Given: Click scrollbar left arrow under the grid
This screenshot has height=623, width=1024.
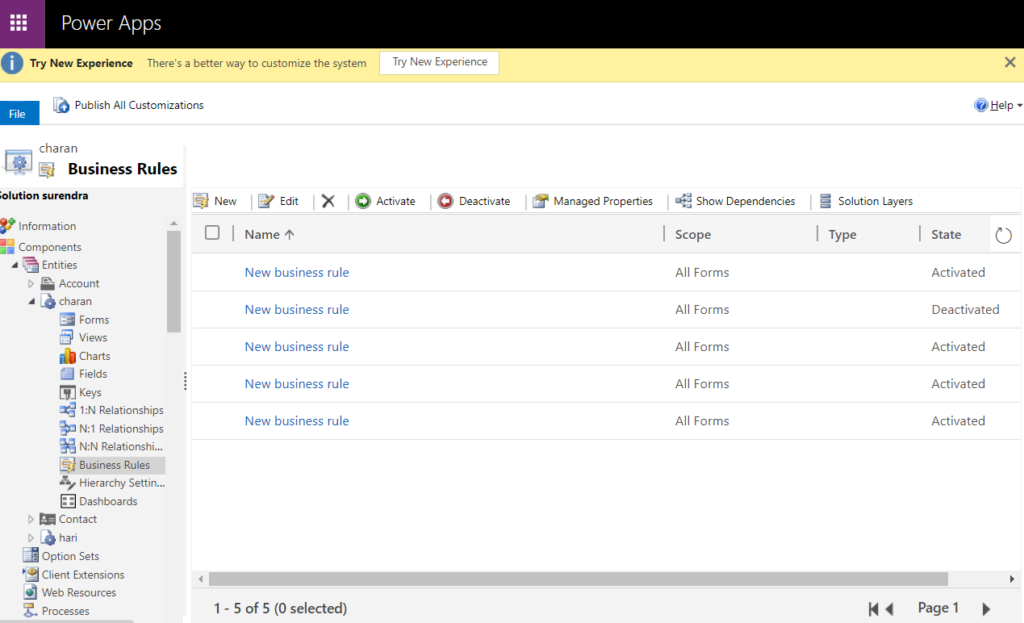Looking at the screenshot, I should tap(200, 579).
